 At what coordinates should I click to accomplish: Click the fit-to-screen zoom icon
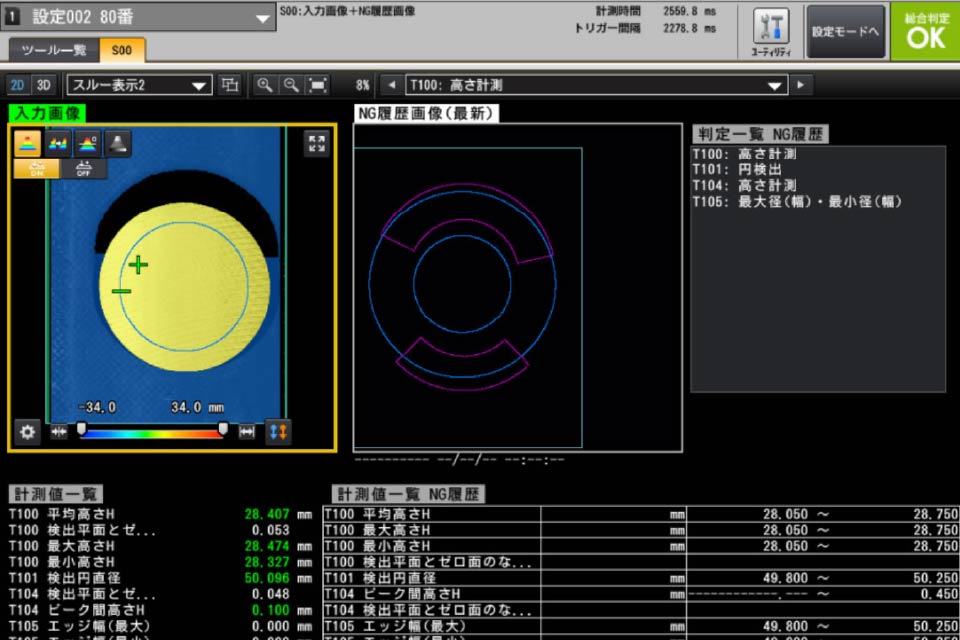point(318,85)
